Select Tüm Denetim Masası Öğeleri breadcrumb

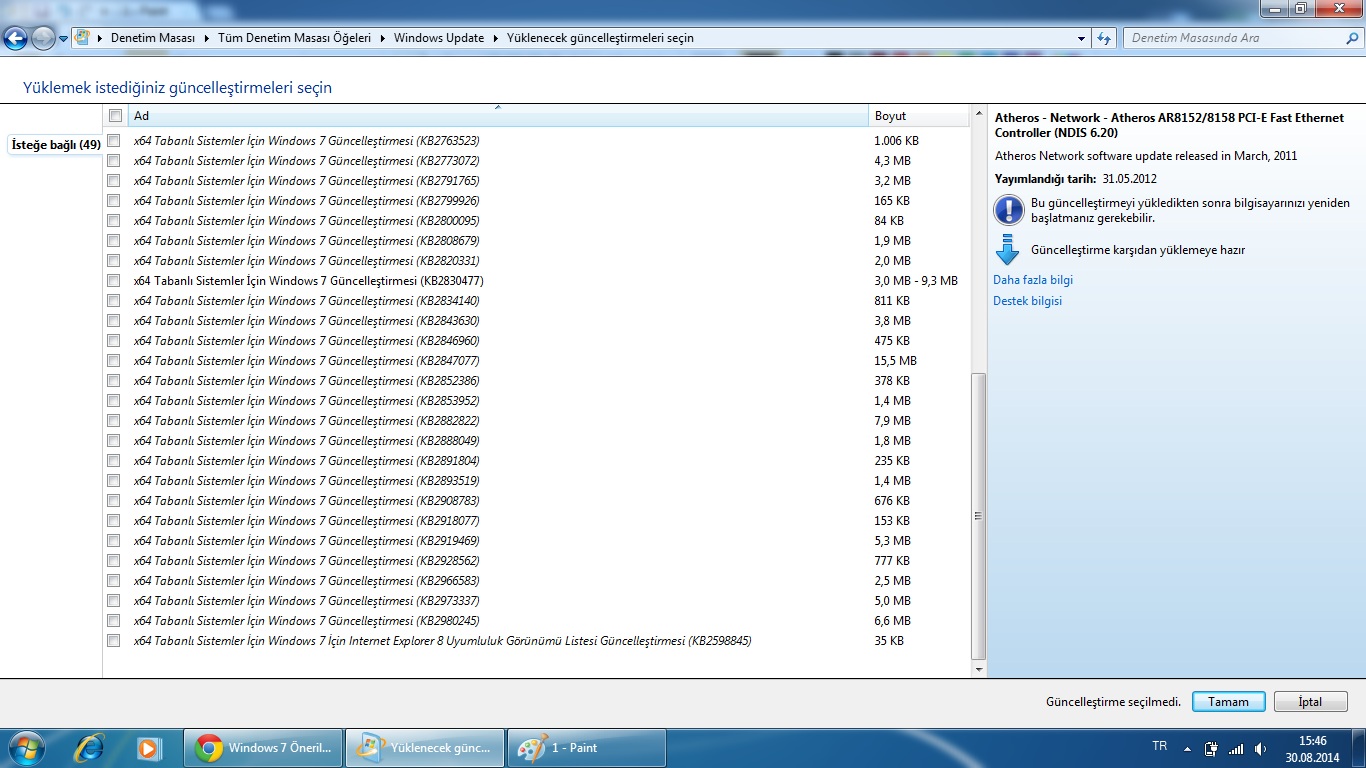point(294,38)
